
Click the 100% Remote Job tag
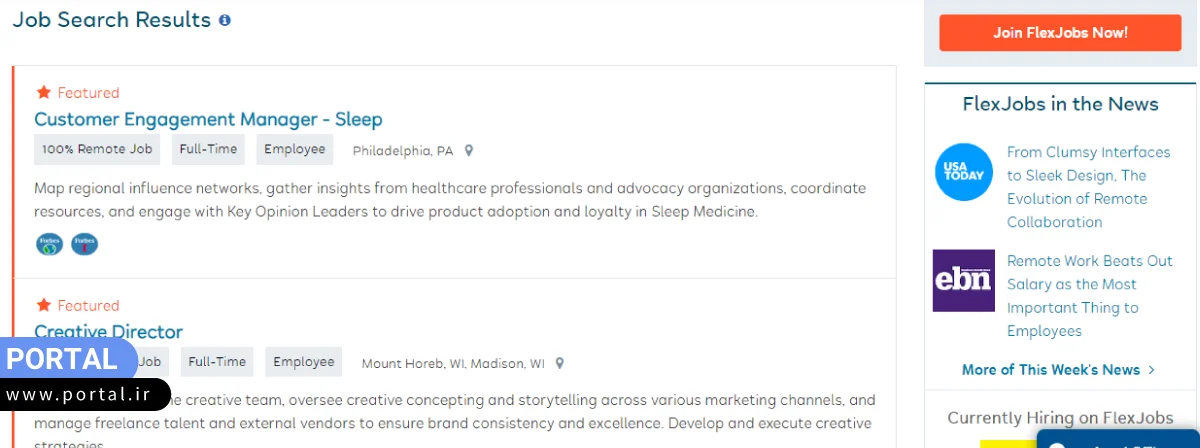click(x=97, y=150)
